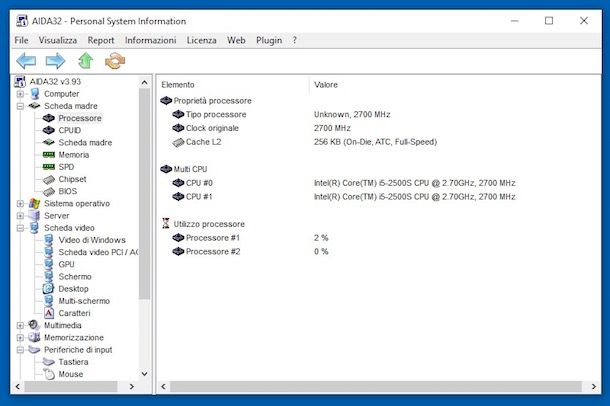Collapse the Periferiche di input node
The image size is (610, 406).
point(20,350)
